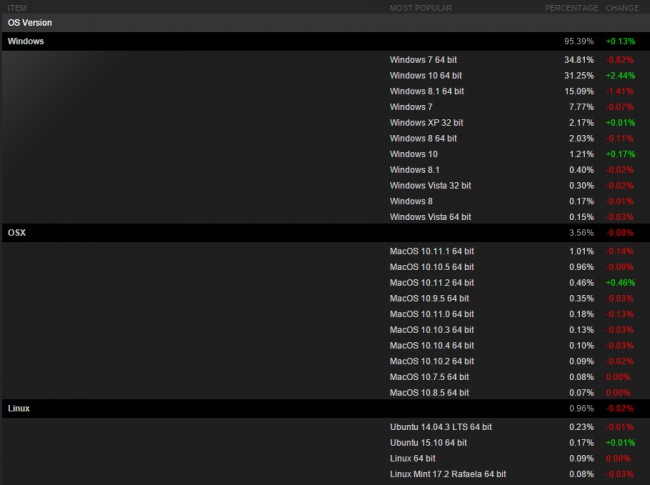Expand the Linux category row
Viewport: 650px width, 485px height.
pyautogui.click(x=326, y=408)
